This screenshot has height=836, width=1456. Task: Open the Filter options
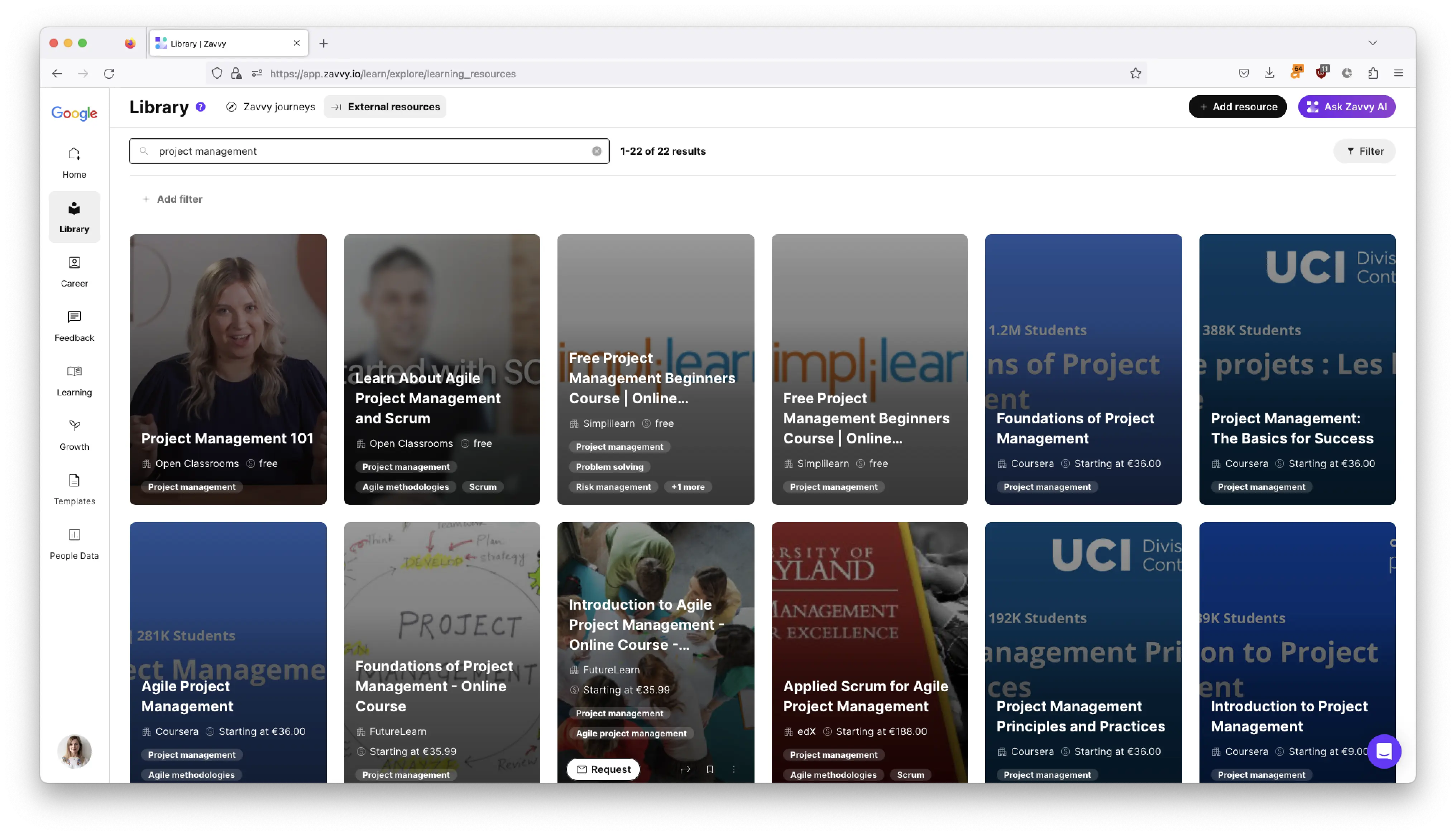[1364, 151]
